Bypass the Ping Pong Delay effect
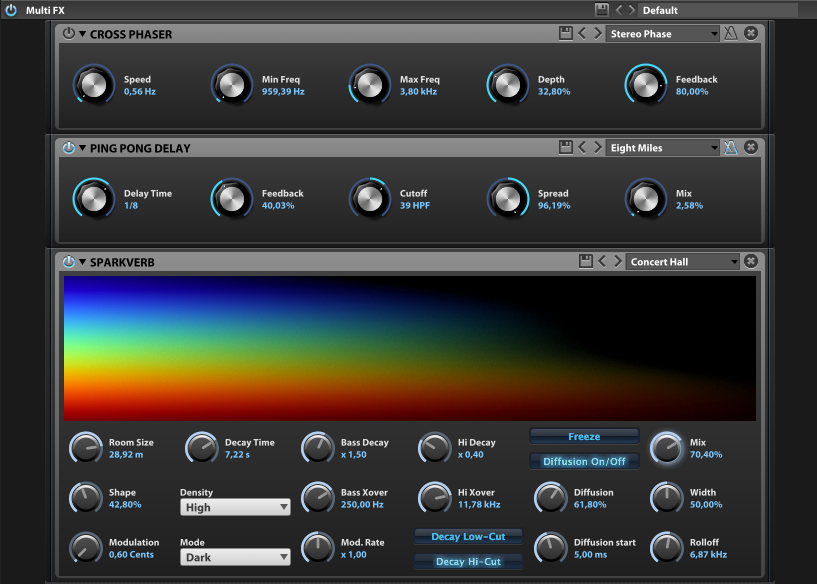The image size is (817, 584). (x=69, y=147)
